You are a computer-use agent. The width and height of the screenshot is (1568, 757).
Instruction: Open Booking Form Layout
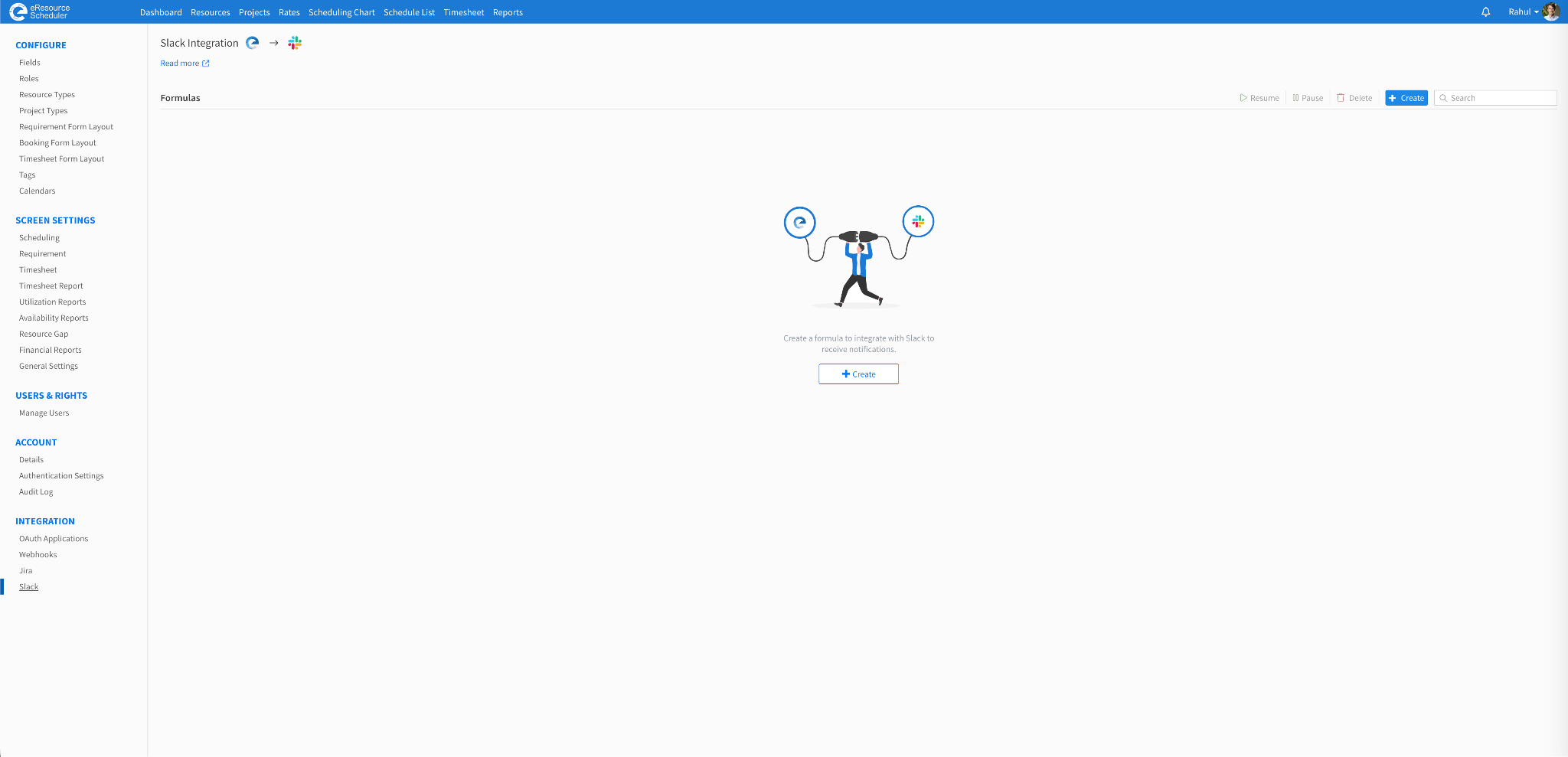tap(57, 143)
